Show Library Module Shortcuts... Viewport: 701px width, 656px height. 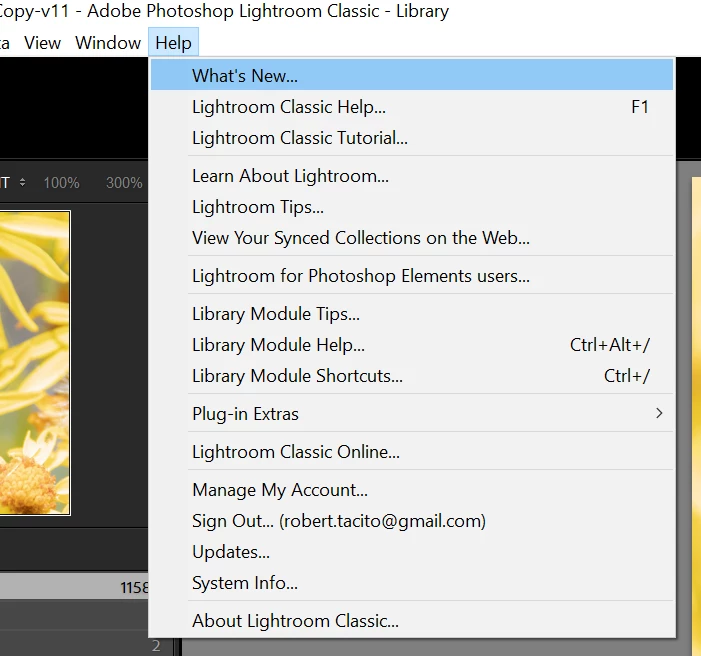[x=412, y=376]
